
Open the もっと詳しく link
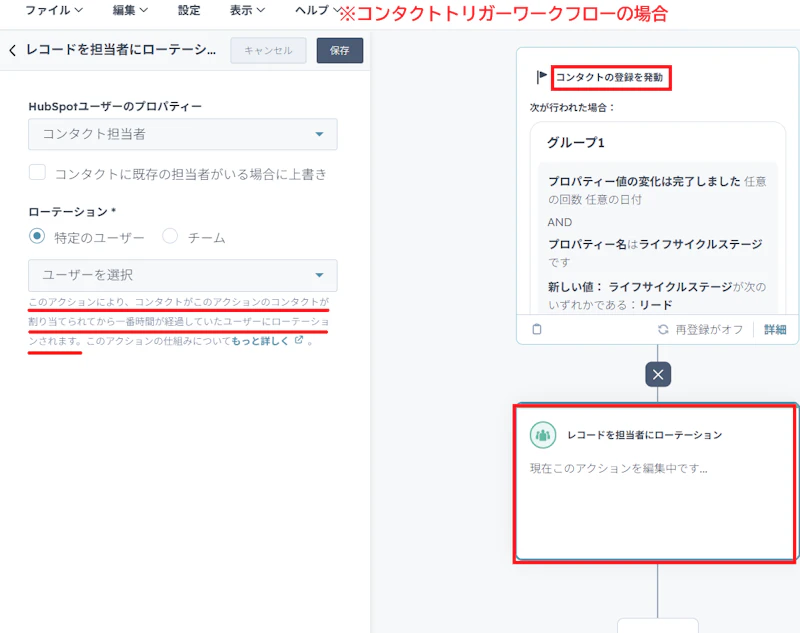pos(260,341)
